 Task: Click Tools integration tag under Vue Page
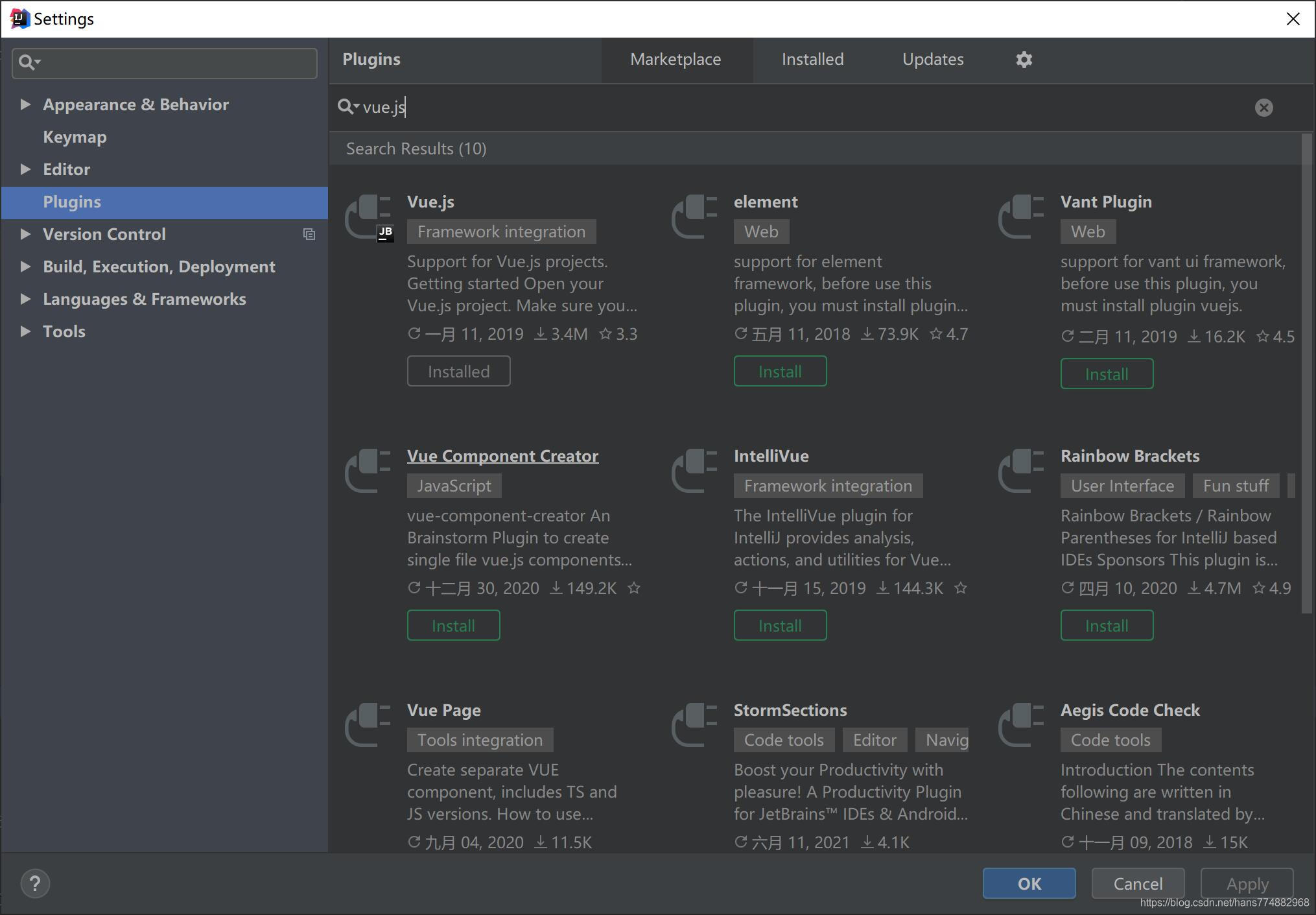click(480, 740)
